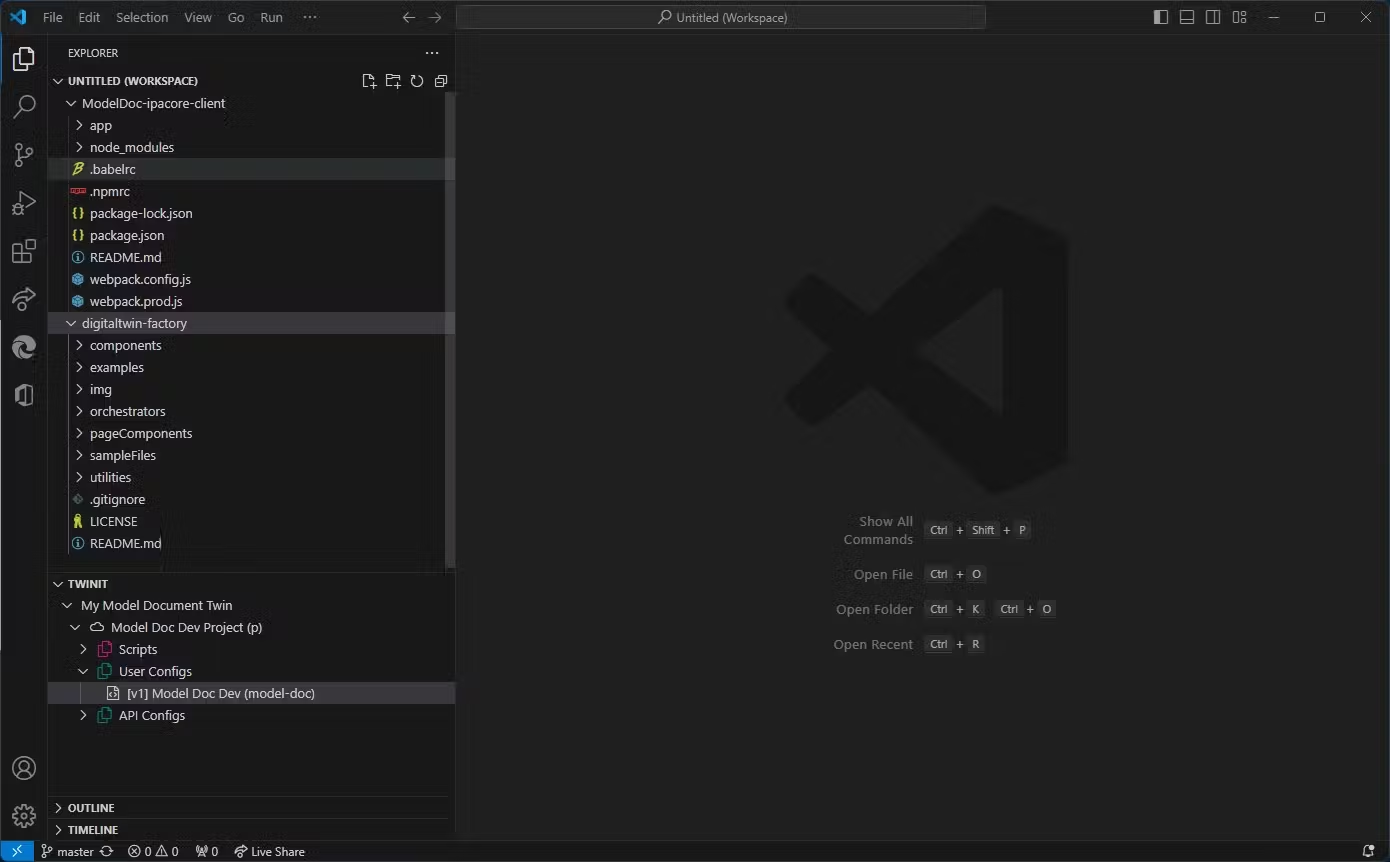This screenshot has height=862, width=1390.
Task: Open the LICENSE file
Action: pos(251,521)
